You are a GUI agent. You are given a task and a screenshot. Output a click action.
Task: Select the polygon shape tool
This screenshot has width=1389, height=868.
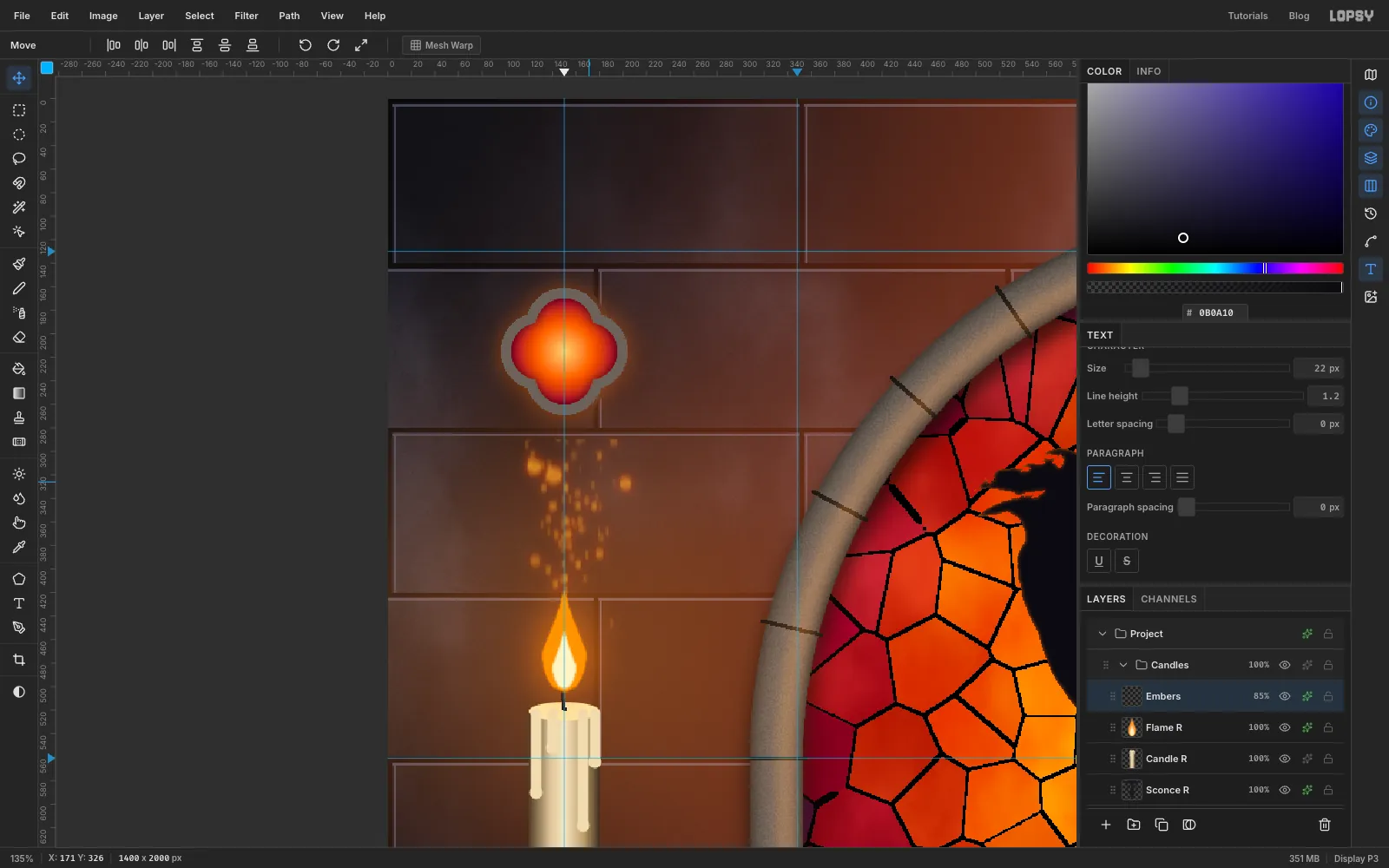(x=19, y=579)
